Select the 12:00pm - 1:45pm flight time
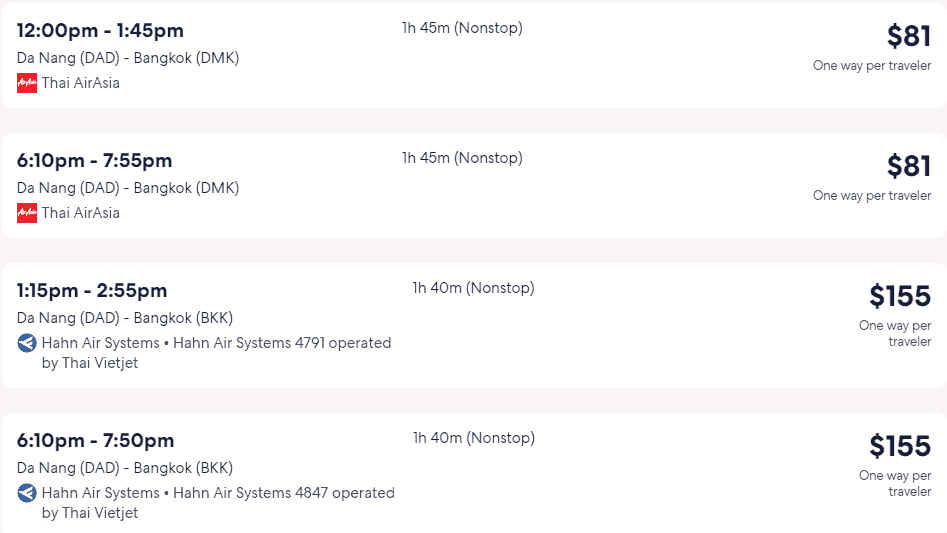Viewport: 947px width, 533px height. pyautogui.click(x=100, y=30)
